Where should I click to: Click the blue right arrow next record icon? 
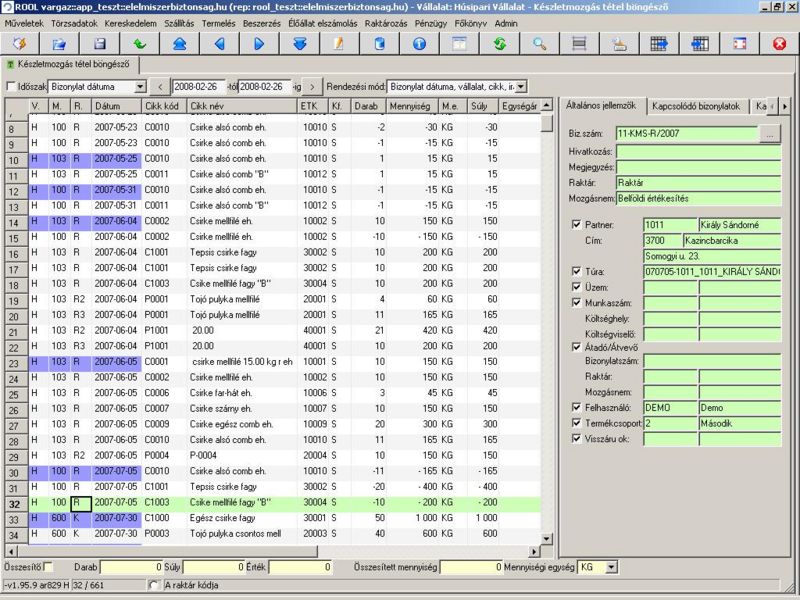pyautogui.click(x=259, y=44)
